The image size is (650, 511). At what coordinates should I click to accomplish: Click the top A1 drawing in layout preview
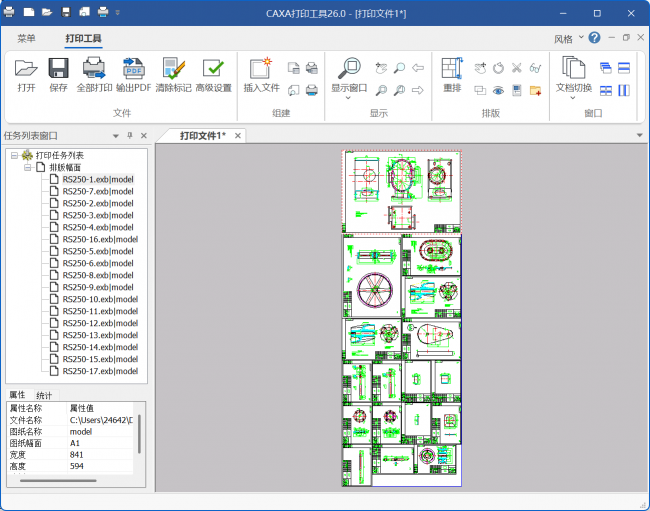click(x=401, y=192)
